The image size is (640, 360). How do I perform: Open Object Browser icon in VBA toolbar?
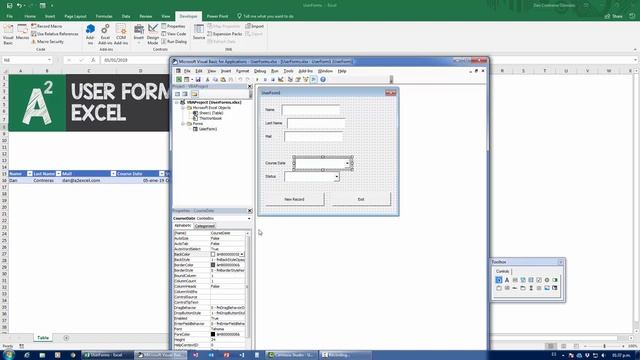pos(306,80)
